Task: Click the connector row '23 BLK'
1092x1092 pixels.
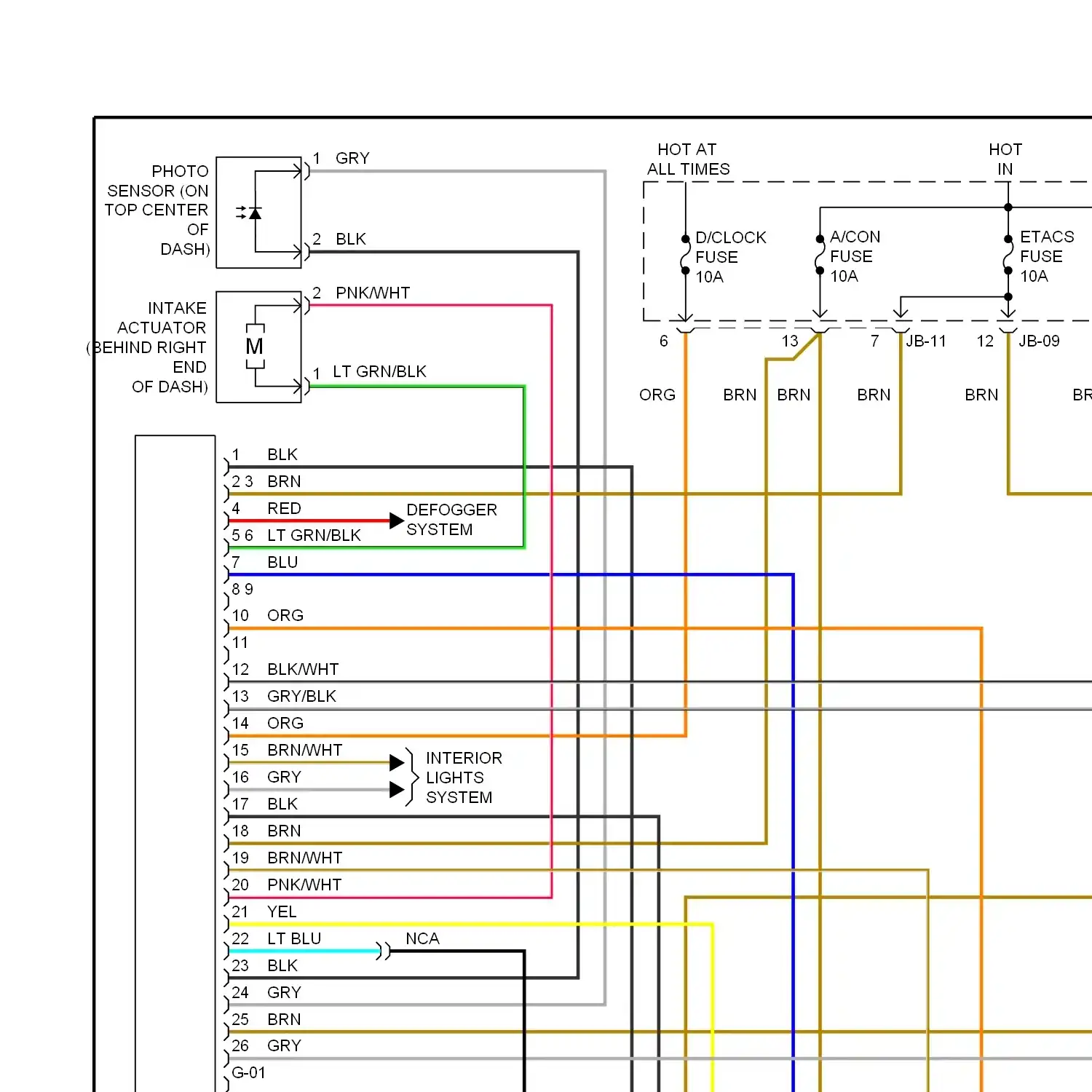Action: pyautogui.click(x=264, y=965)
